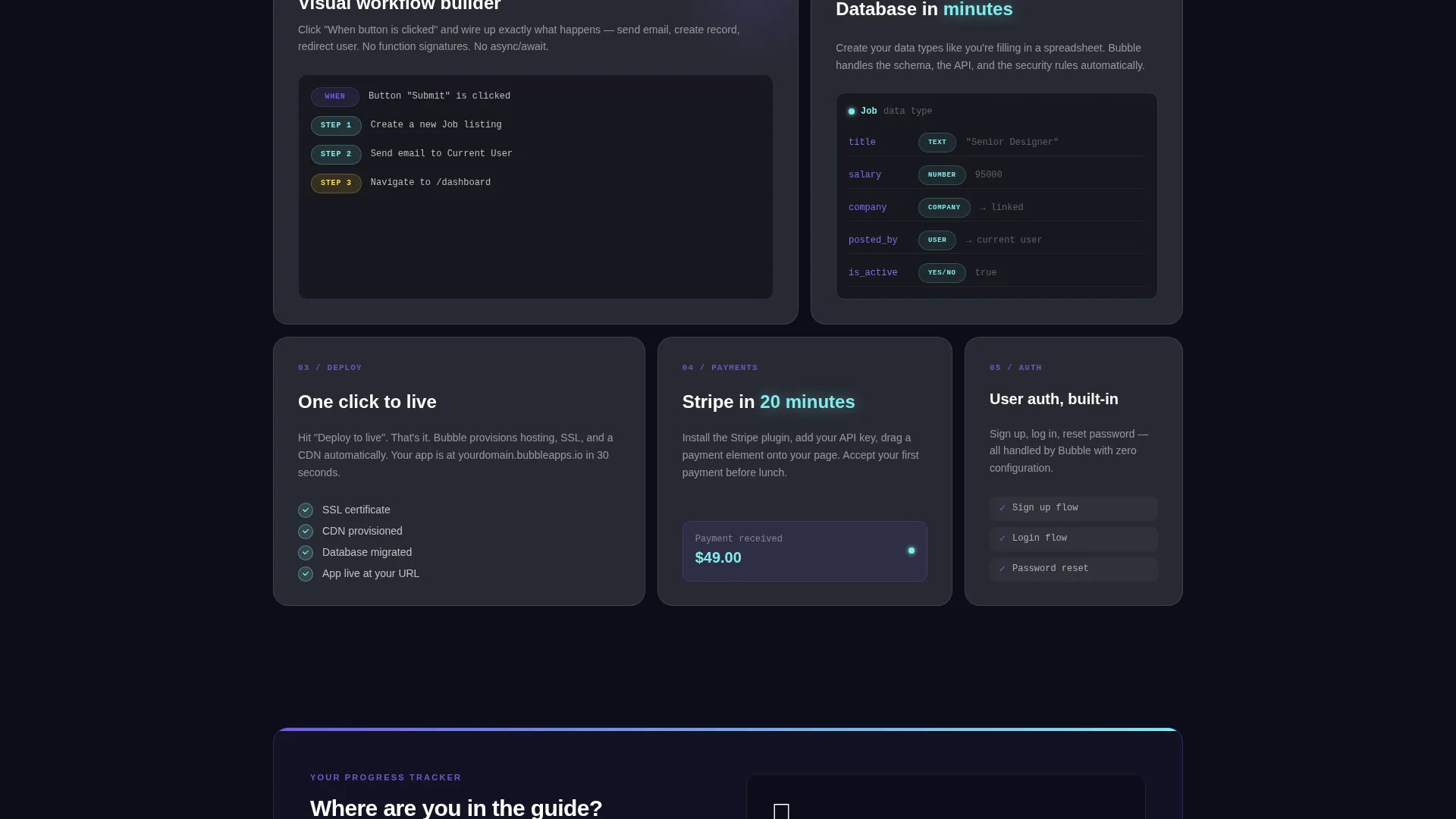Image resolution: width=1456 pixels, height=819 pixels.
Task: Click the 'One click to live' heading
Action: coord(367,402)
